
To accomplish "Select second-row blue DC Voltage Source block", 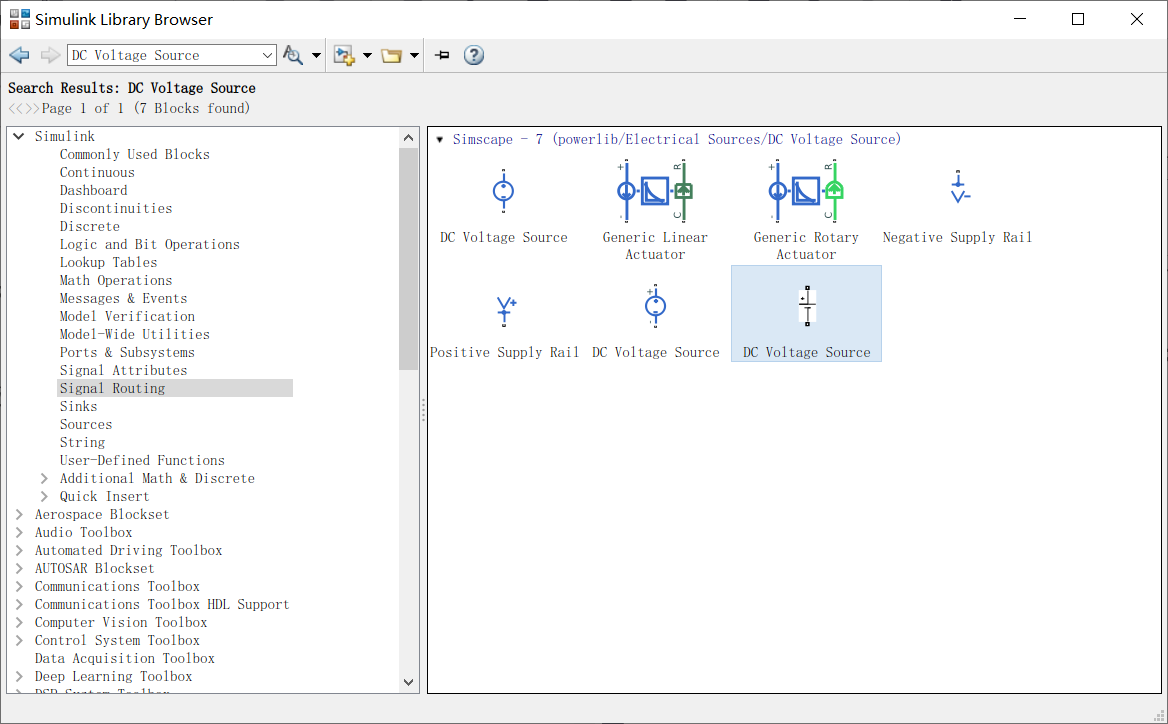I will 656,306.
